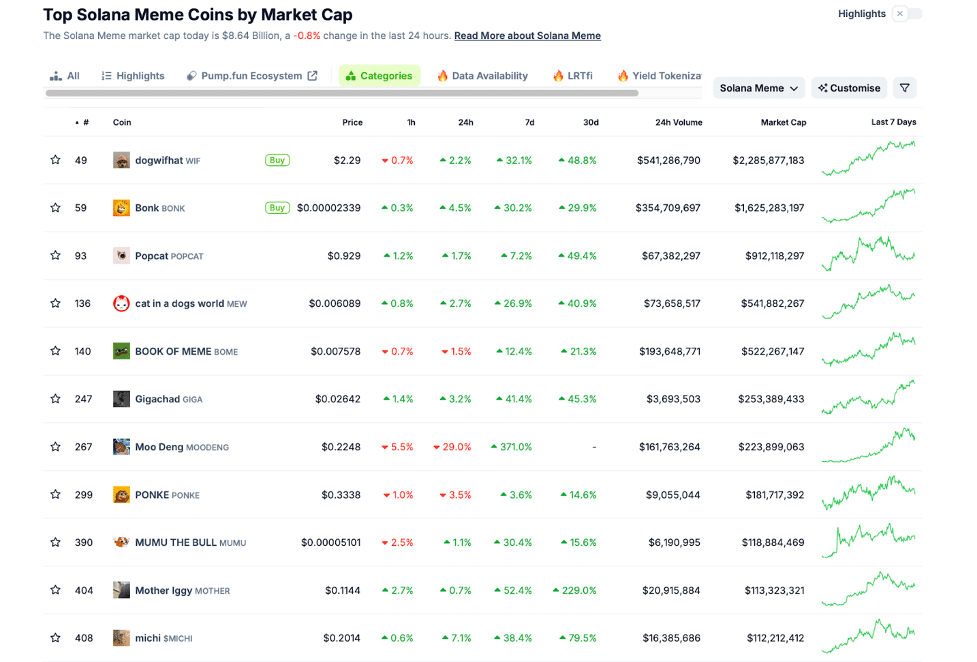The width and height of the screenshot is (977, 662).
Task: Star the PONKE row
Action: [55, 494]
